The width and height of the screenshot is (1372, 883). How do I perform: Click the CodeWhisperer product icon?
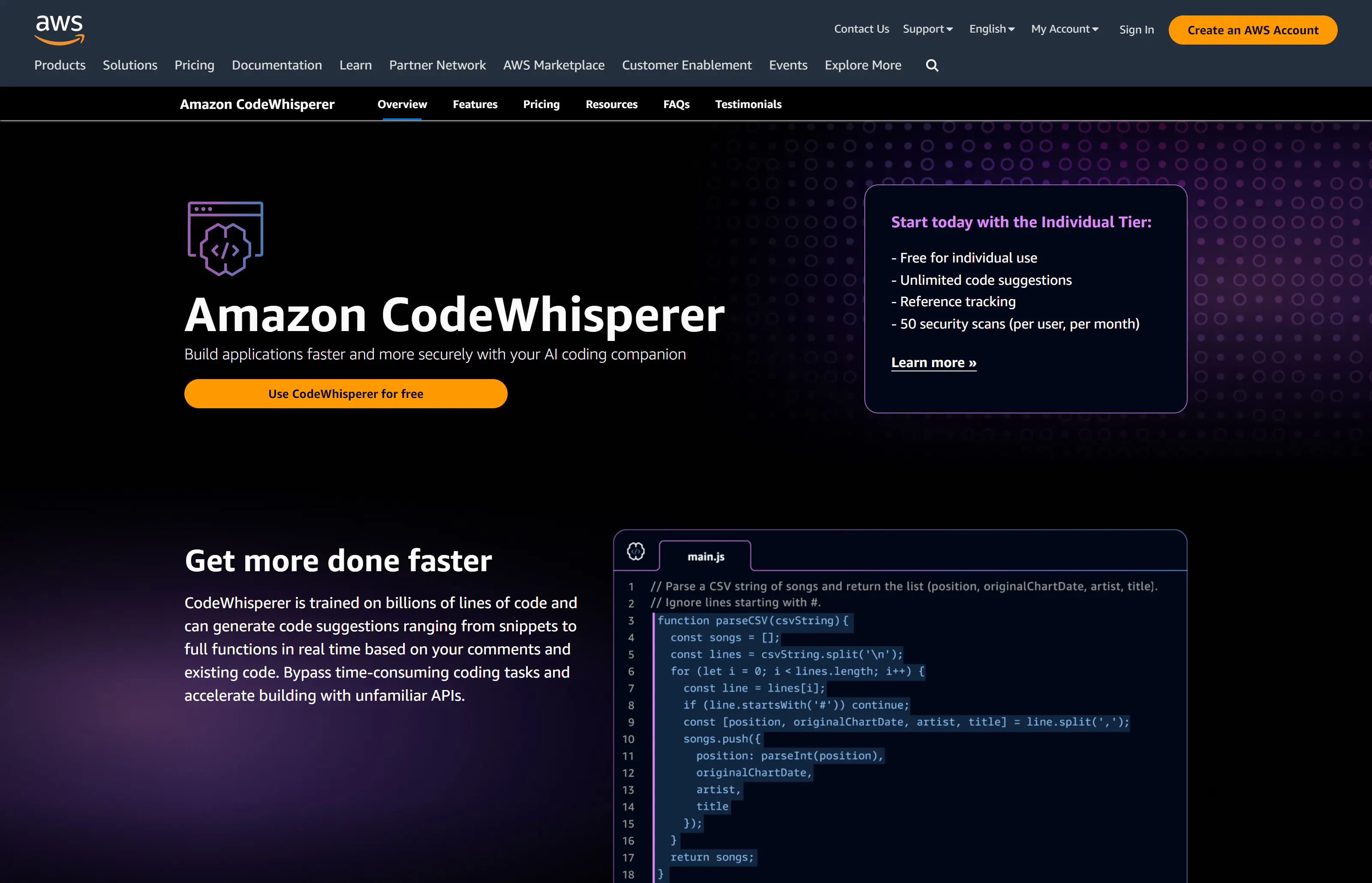point(225,238)
